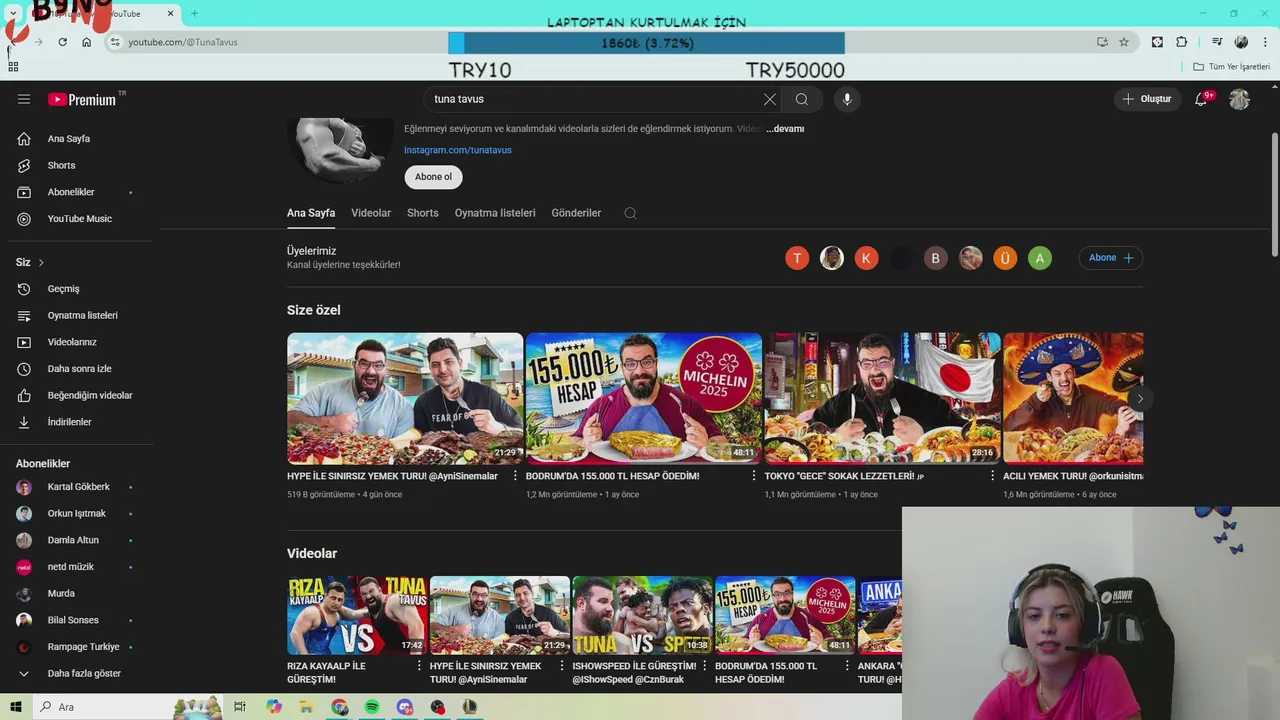Open the Windows Start menu

(16, 707)
